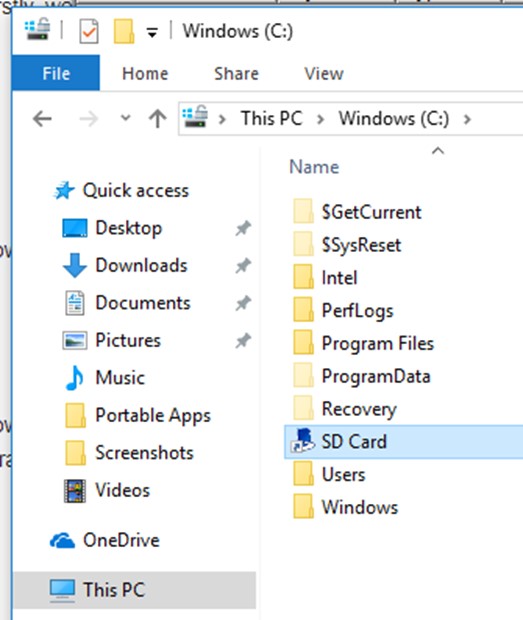Select OneDrive in navigation pane

(x=121, y=540)
